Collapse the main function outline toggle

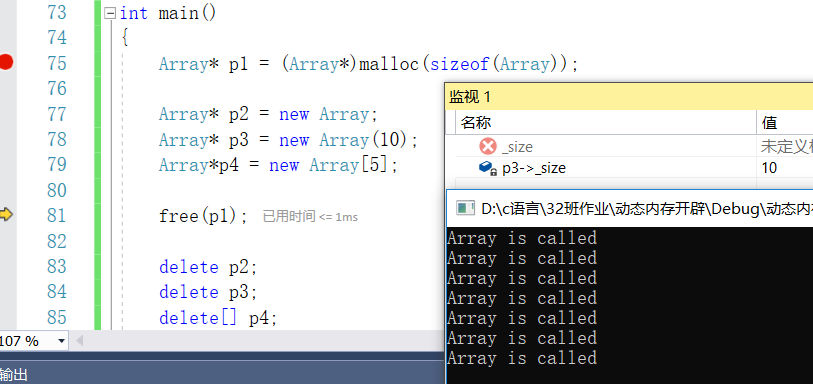tap(110, 13)
